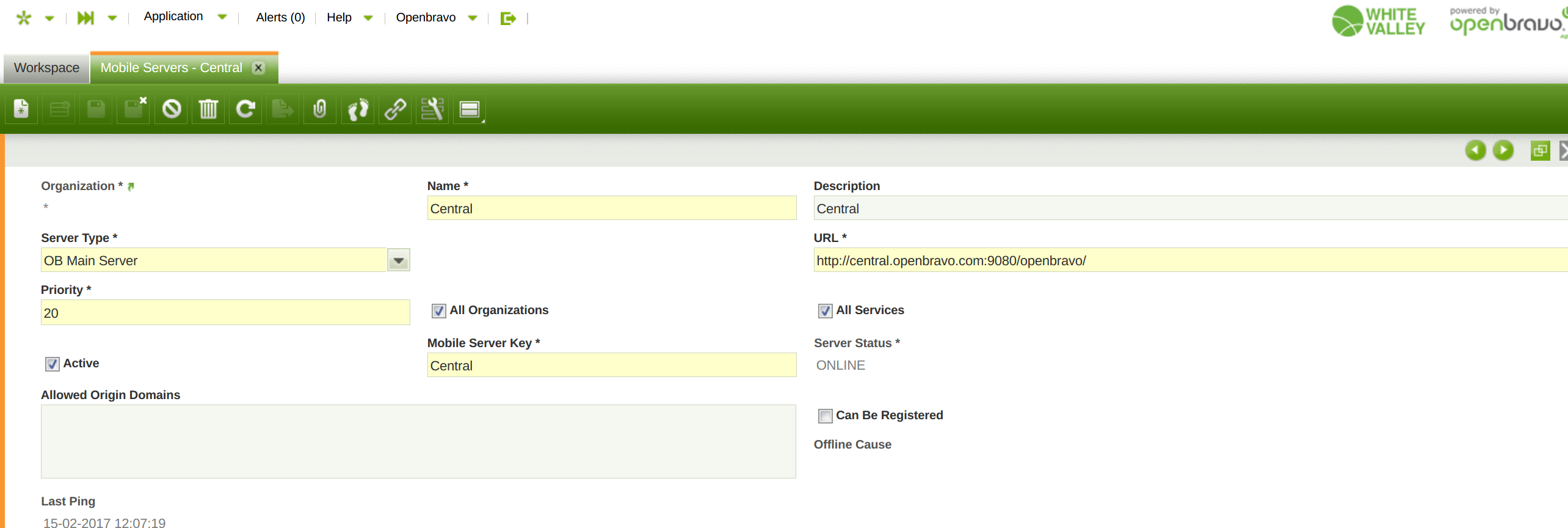Expand the Openbravo dropdown arrow

click(x=473, y=18)
